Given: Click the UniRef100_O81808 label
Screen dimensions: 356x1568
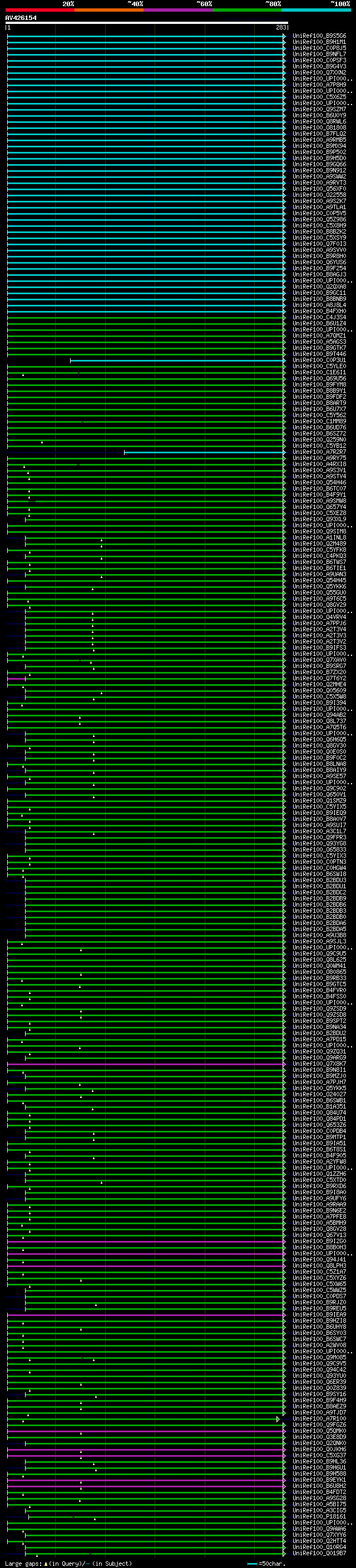Looking at the screenshot, I should click(319, 128).
